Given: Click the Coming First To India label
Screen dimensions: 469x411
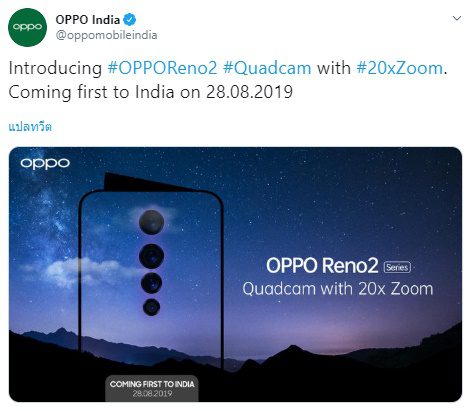Looking at the screenshot, I should (x=152, y=384).
